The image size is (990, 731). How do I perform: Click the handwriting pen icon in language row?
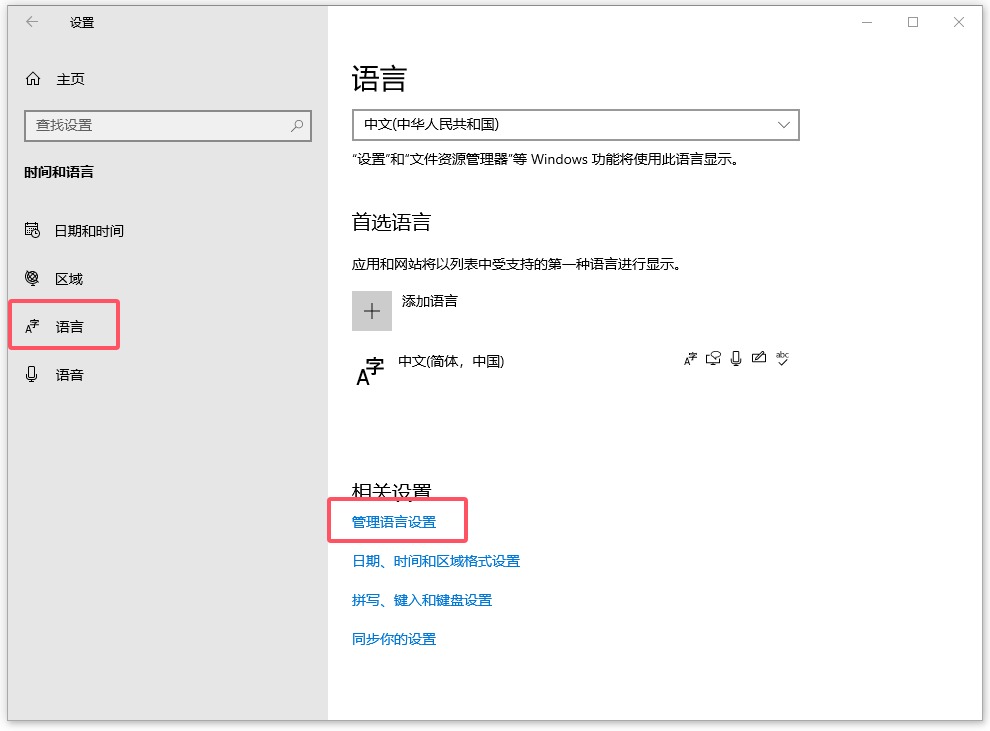coord(759,358)
